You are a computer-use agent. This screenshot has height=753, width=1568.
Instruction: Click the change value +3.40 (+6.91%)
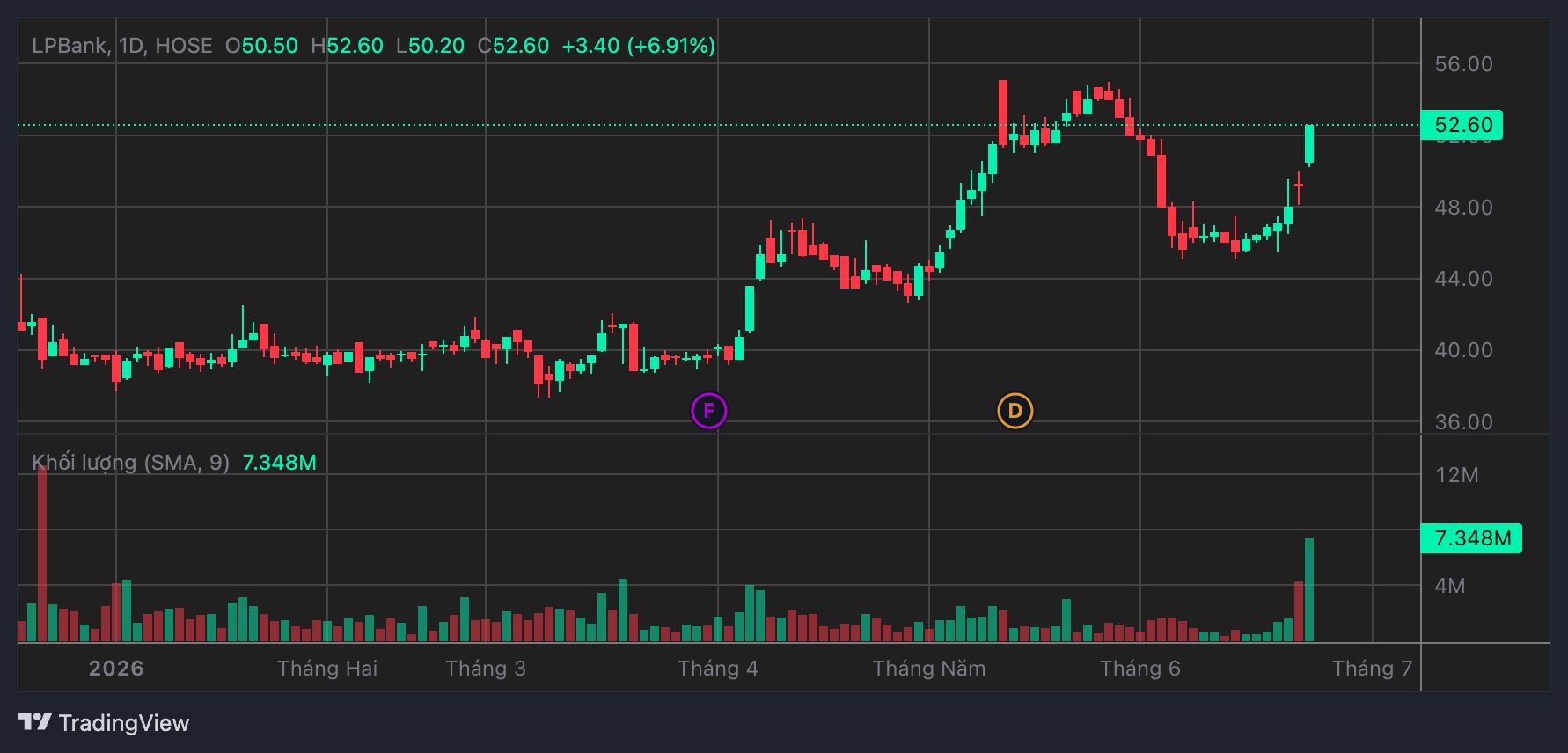click(638, 46)
